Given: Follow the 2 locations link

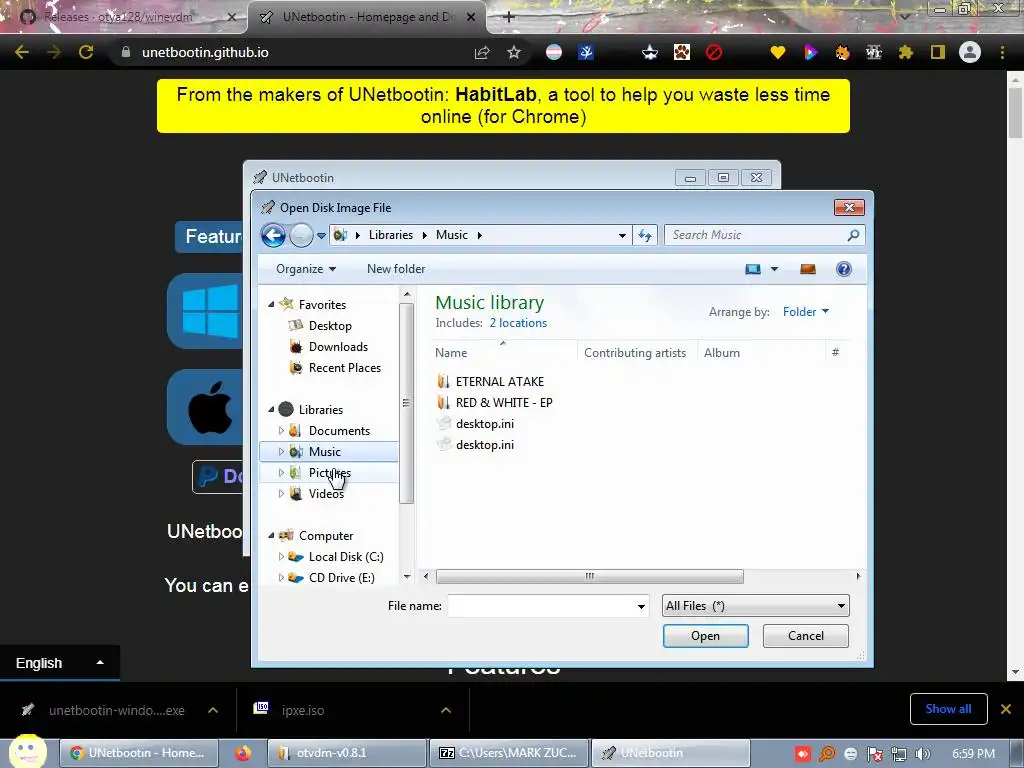Looking at the screenshot, I should click(x=519, y=323).
